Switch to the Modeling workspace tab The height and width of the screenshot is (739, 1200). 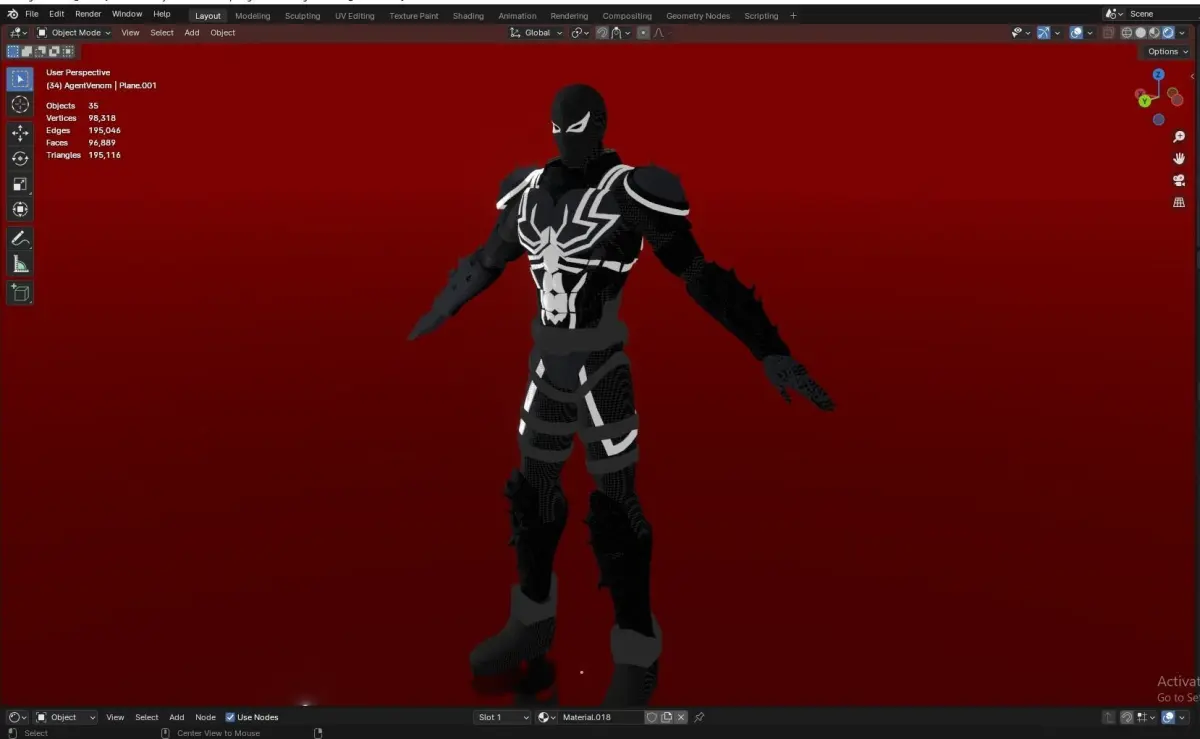[x=253, y=16]
